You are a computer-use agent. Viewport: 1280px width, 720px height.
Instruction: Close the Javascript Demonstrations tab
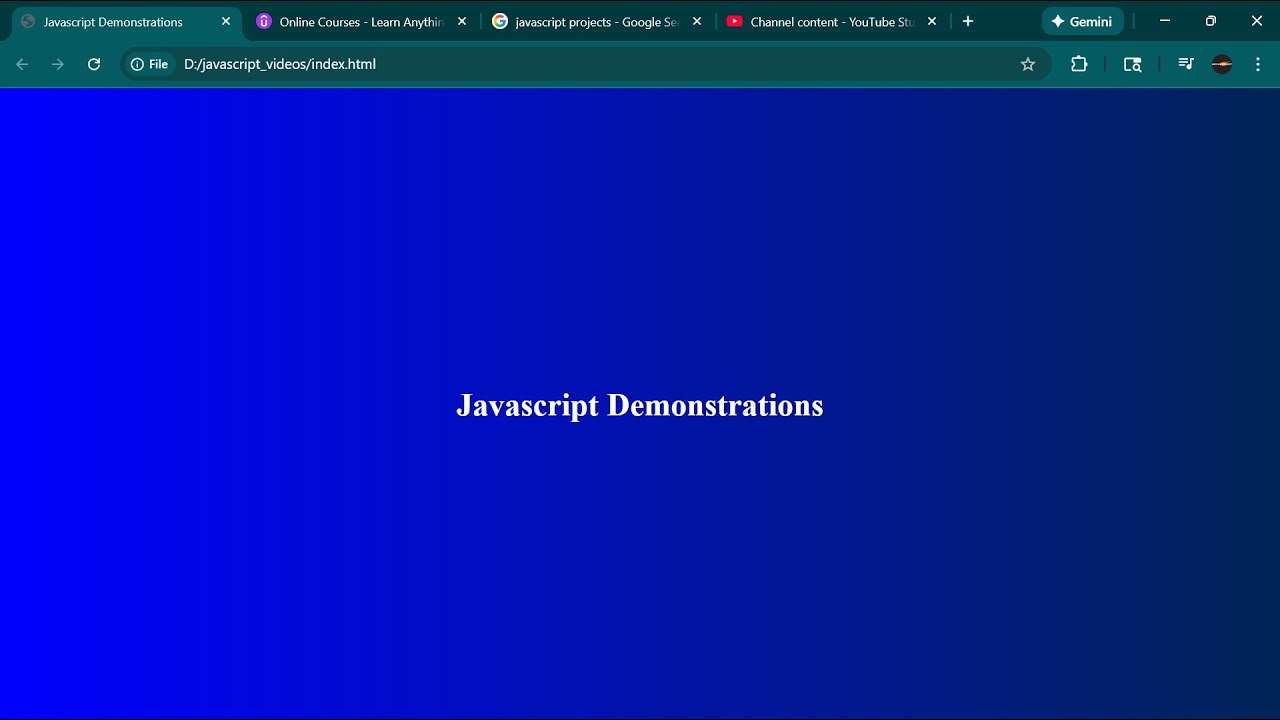tap(226, 21)
